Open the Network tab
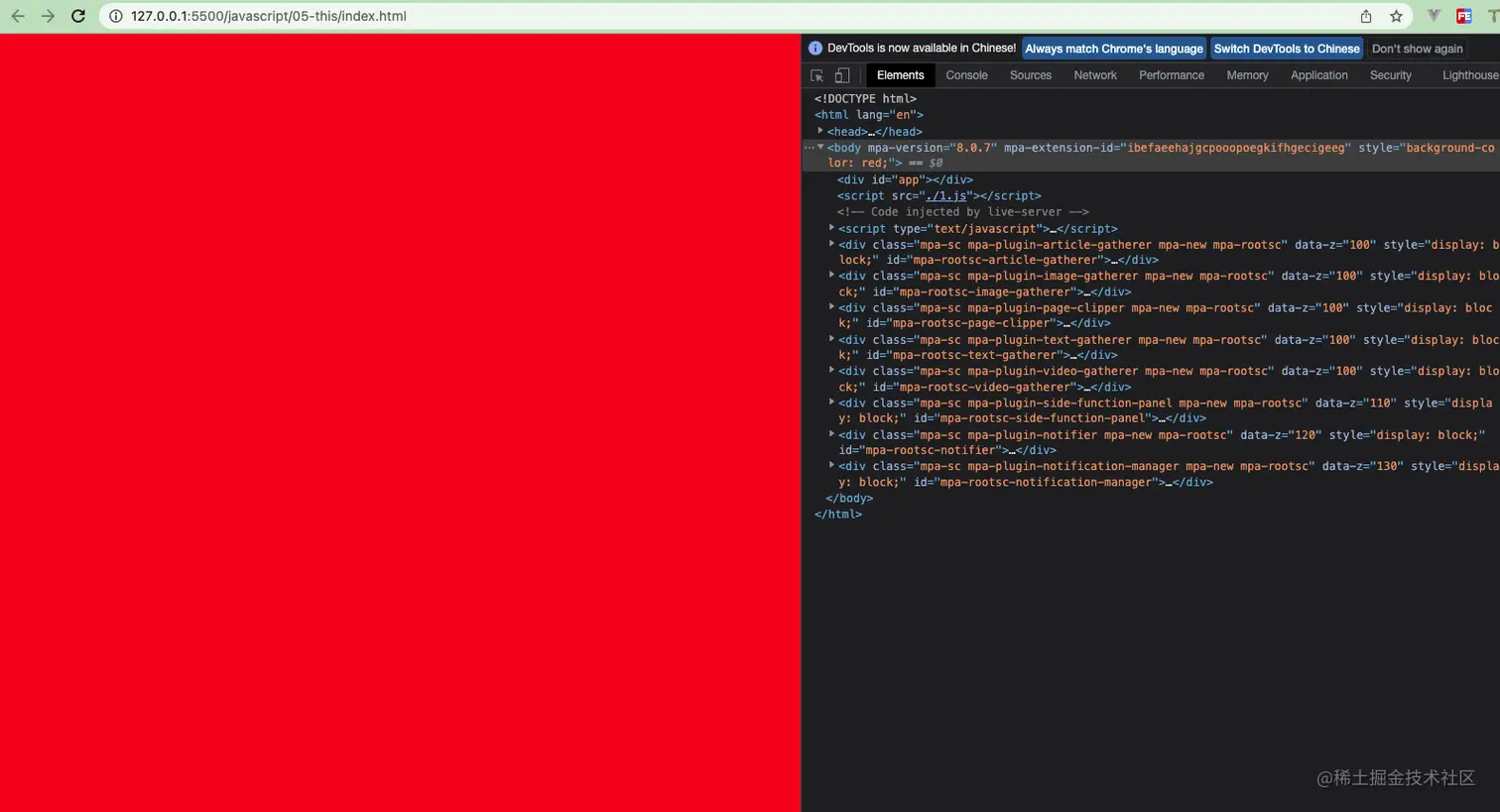1500x812 pixels. (x=1095, y=75)
